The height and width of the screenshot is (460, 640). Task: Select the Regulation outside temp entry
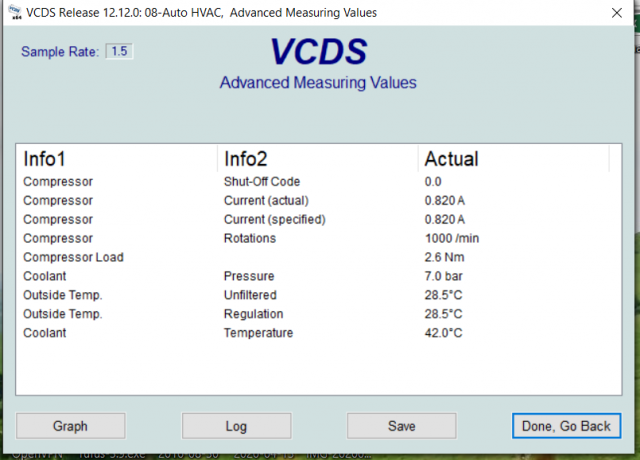253,315
